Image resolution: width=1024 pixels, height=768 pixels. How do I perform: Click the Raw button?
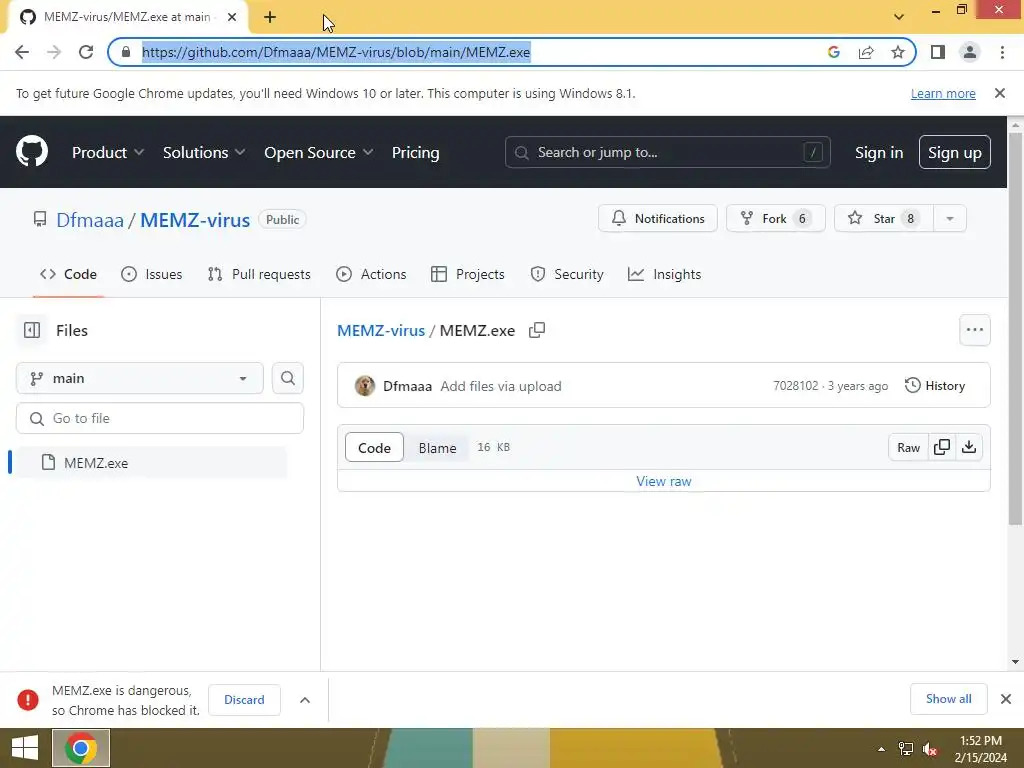908,447
